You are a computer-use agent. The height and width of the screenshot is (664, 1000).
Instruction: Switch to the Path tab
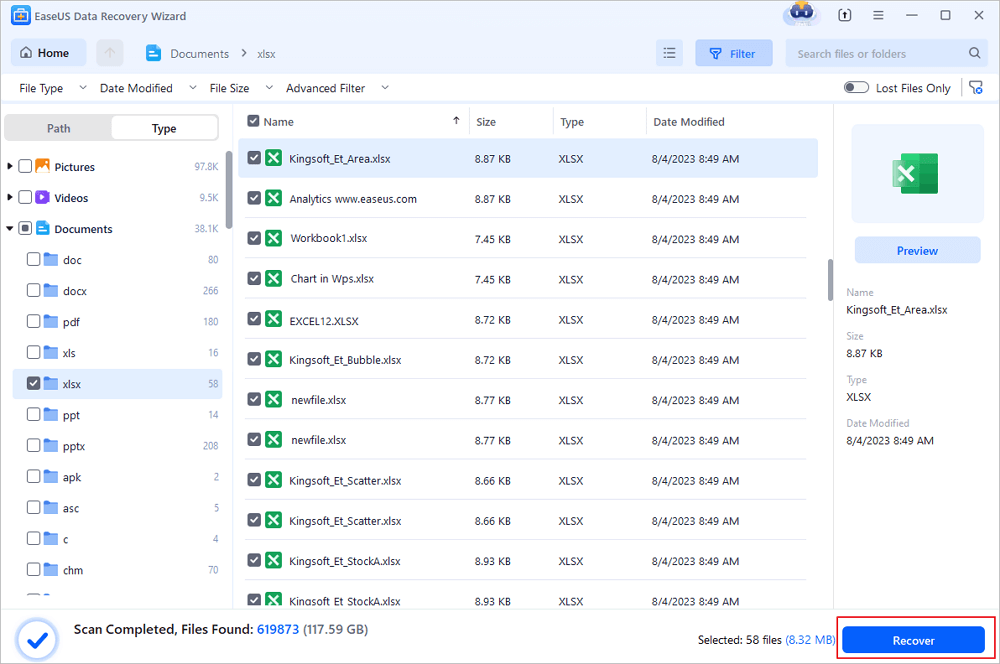click(59, 128)
